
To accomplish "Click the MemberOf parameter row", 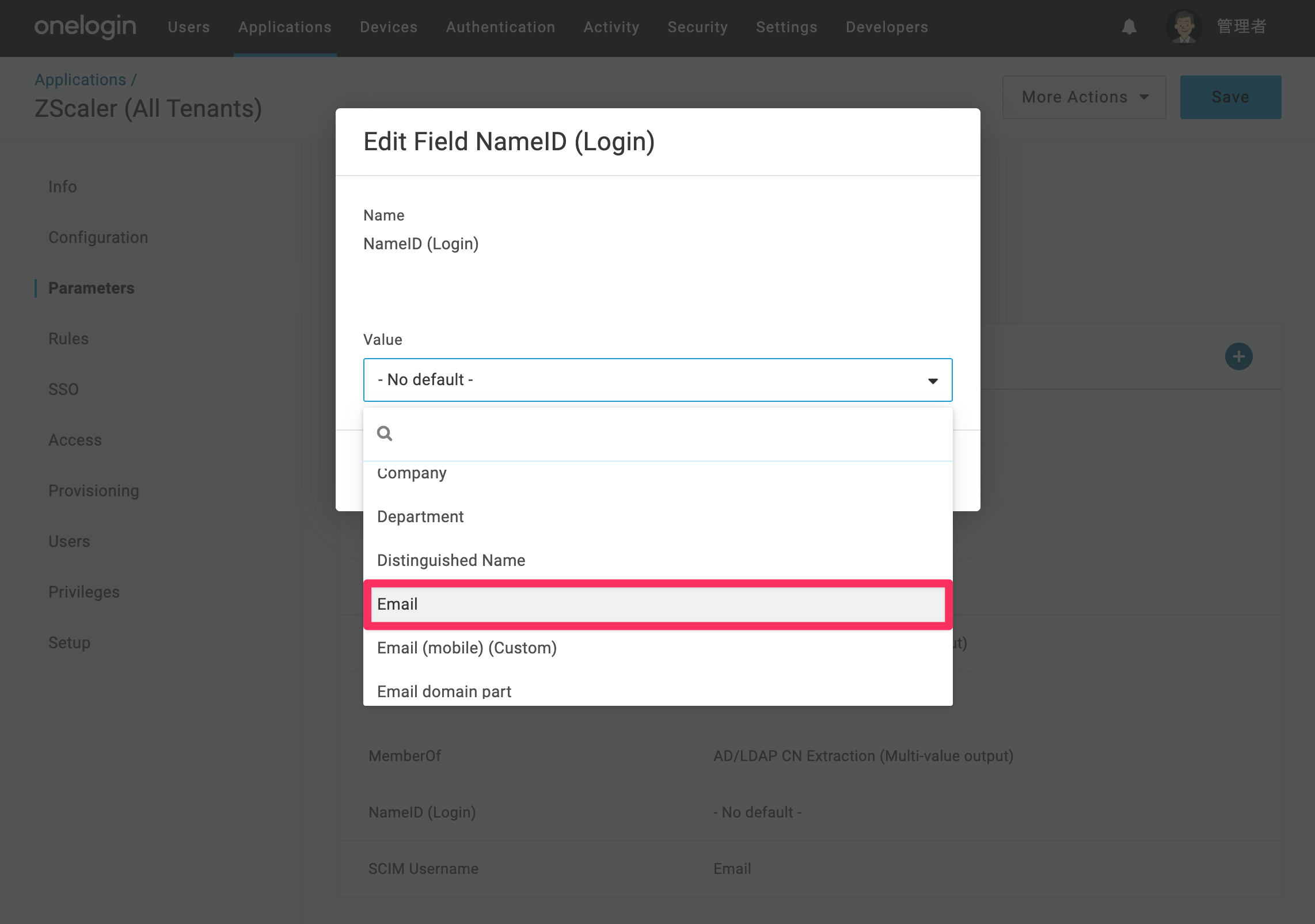I will [x=810, y=756].
